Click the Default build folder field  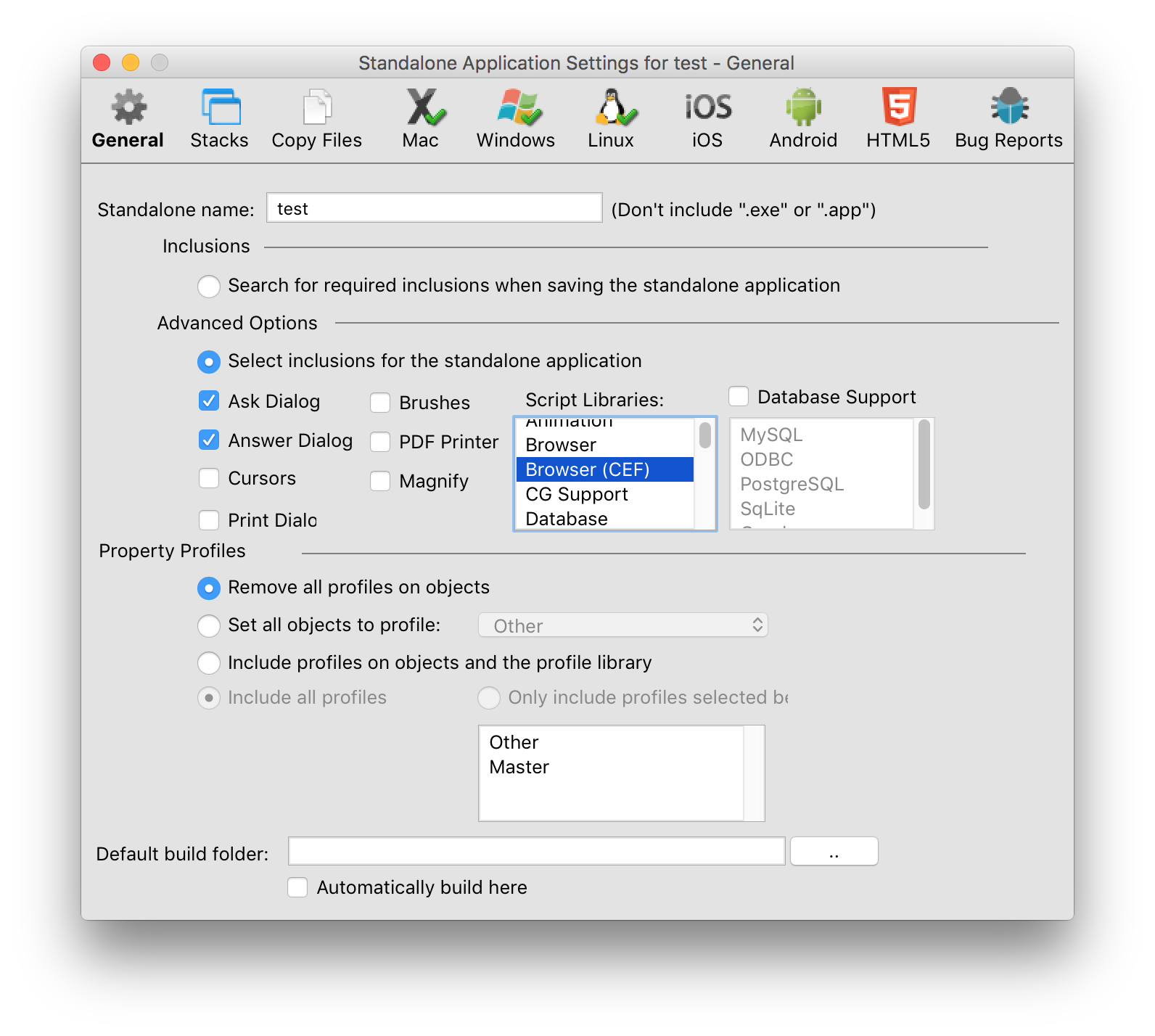pyautogui.click(x=537, y=851)
